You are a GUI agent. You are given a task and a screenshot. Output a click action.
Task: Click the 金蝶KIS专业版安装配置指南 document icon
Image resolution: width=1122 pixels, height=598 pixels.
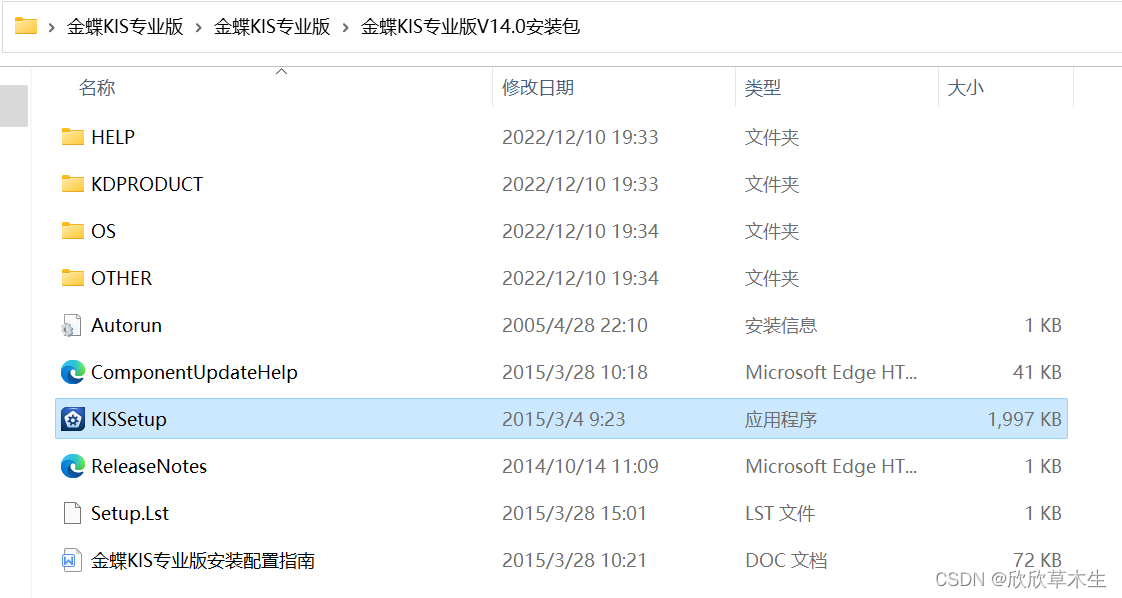pyautogui.click(x=71, y=560)
